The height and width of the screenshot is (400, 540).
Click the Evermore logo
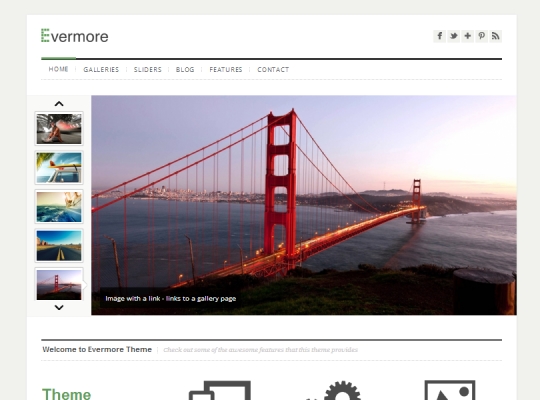[x=75, y=36]
